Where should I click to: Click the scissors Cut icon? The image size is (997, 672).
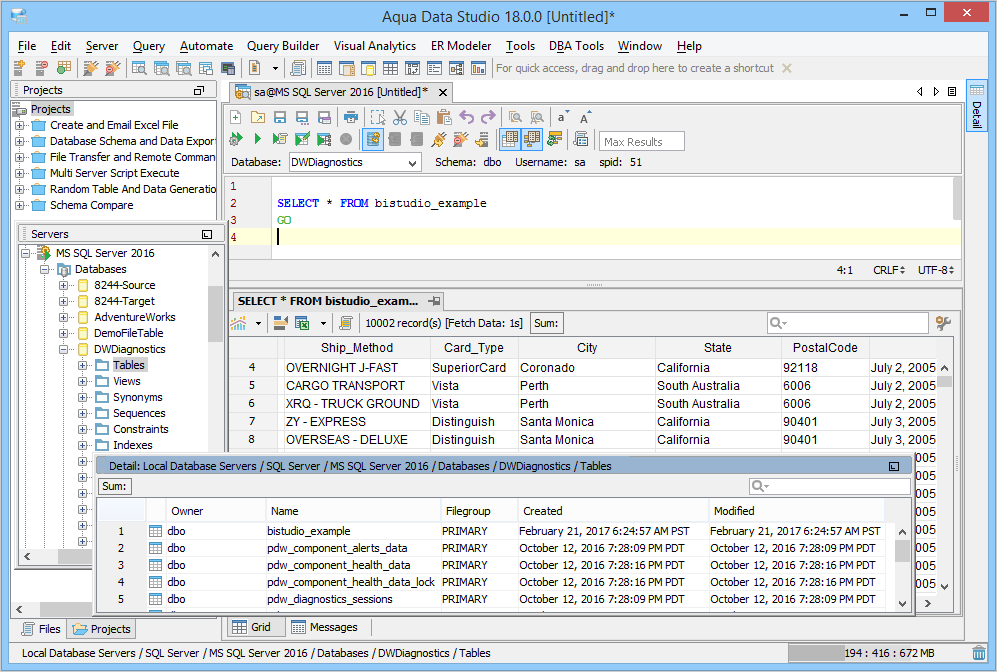coord(399,117)
